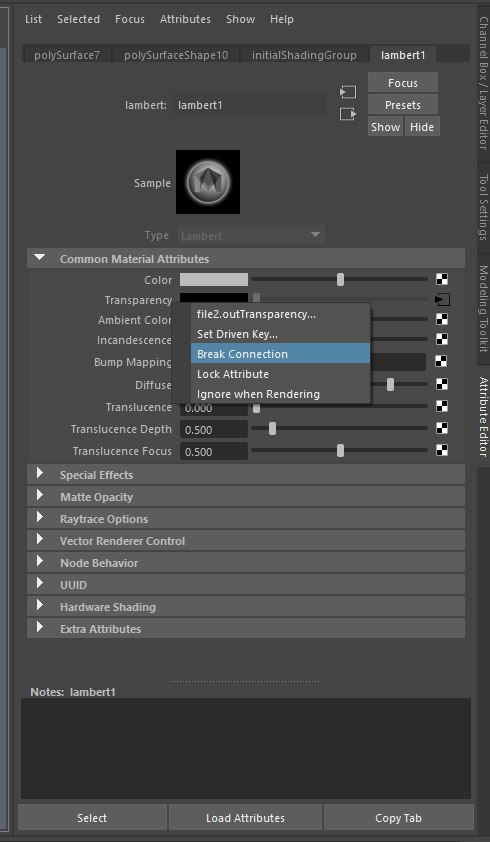
Task: Click the gray Color swatch
Action: pos(214,279)
